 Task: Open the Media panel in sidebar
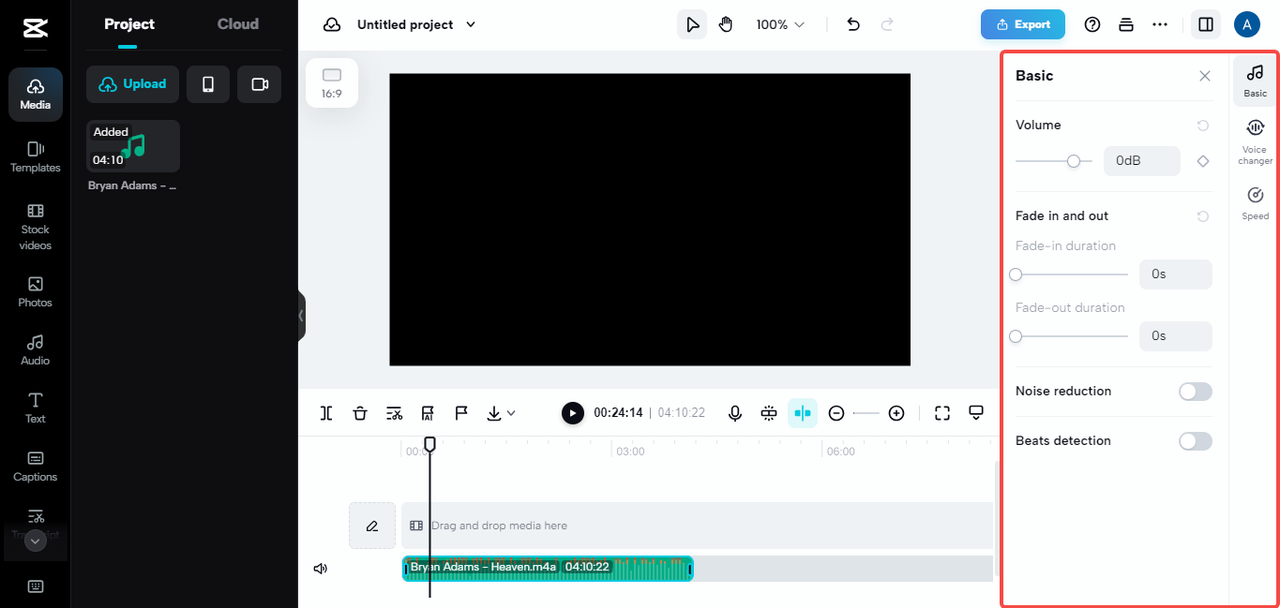pyautogui.click(x=35, y=94)
